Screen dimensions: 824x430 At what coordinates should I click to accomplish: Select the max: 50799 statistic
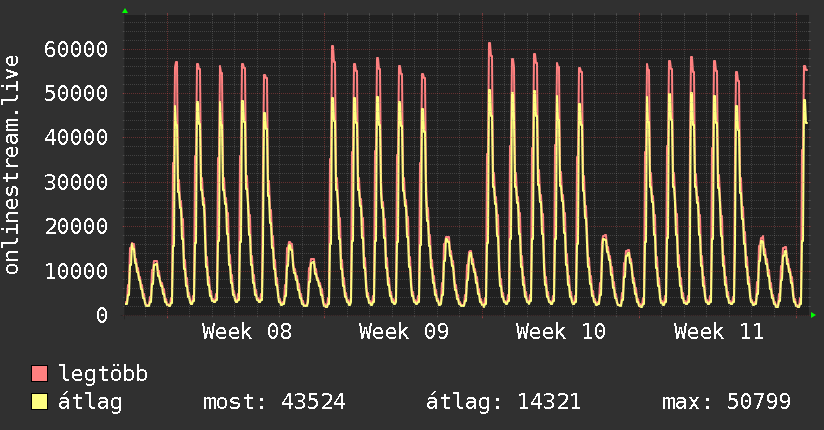(x=727, y=402)
